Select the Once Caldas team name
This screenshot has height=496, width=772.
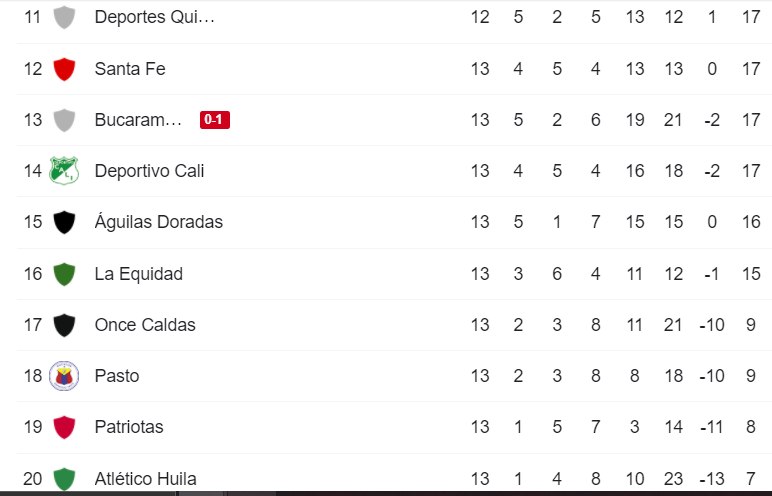click(x=145, y=325)
